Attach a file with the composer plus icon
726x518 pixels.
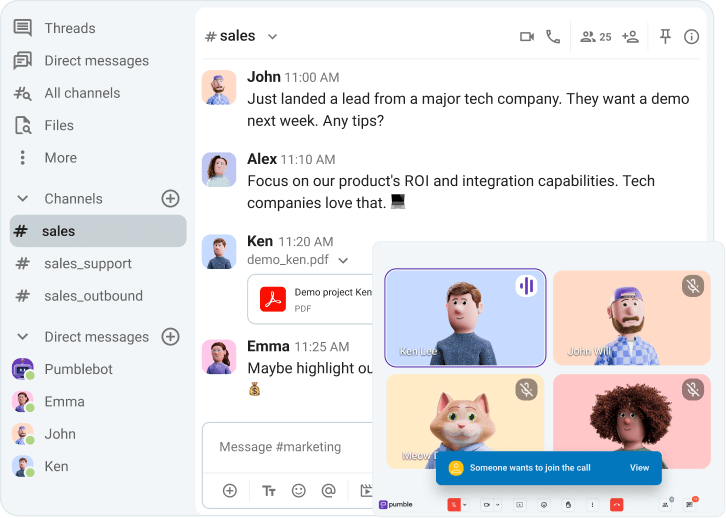tap(230, 491)
